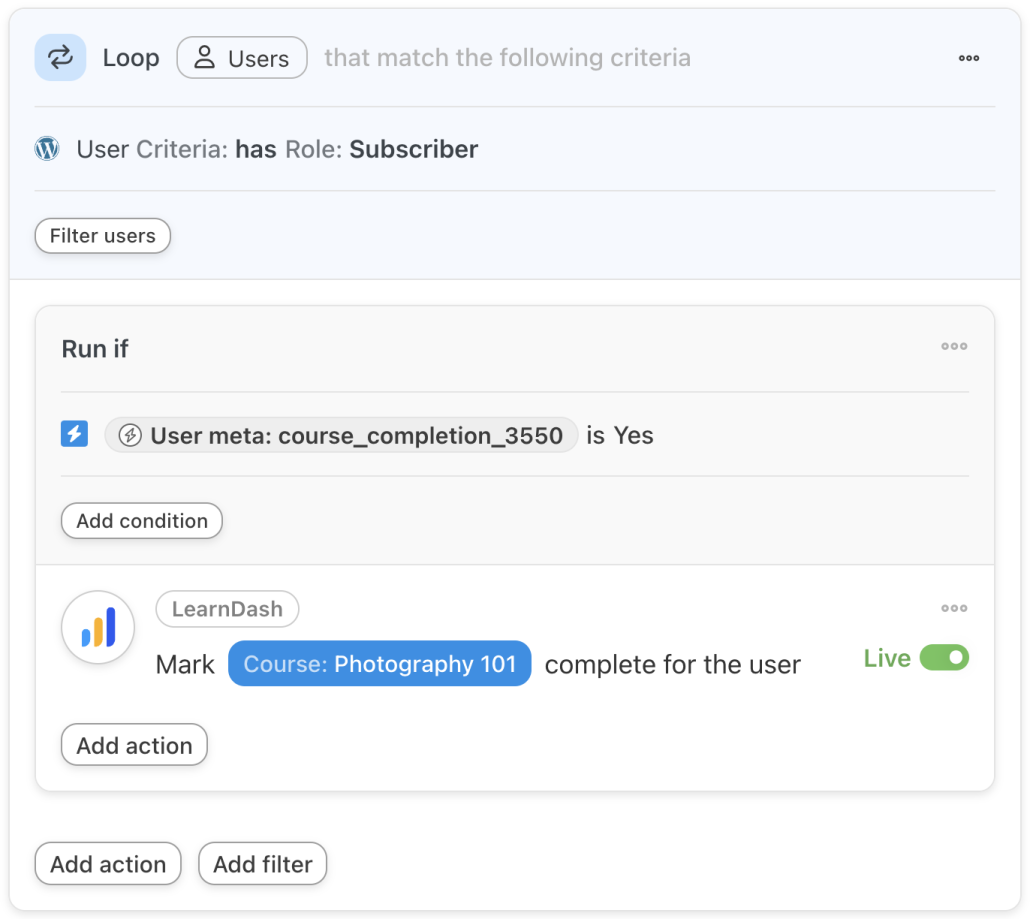This screenshot has height=919, width=1030.
Task: Select the WordPress logo next to User Criteria
Action: click(46, 148)
